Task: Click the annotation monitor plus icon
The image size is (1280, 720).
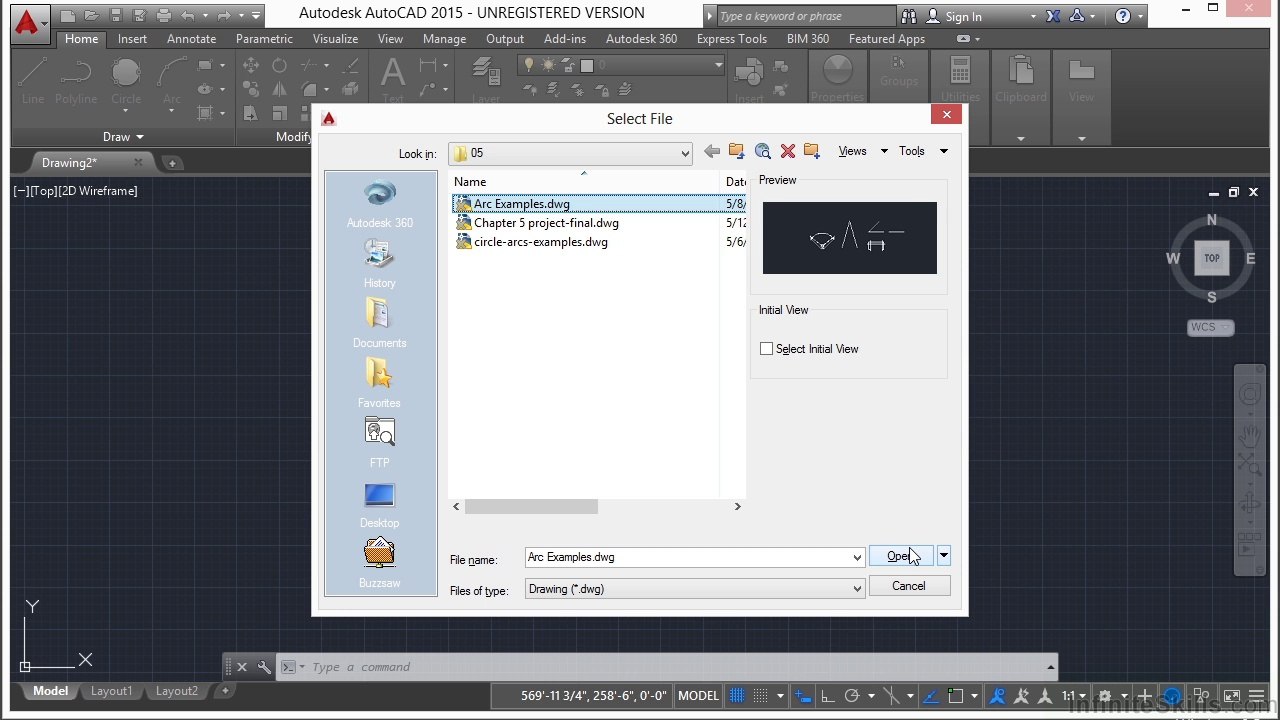Action: tap(1144, 696)
